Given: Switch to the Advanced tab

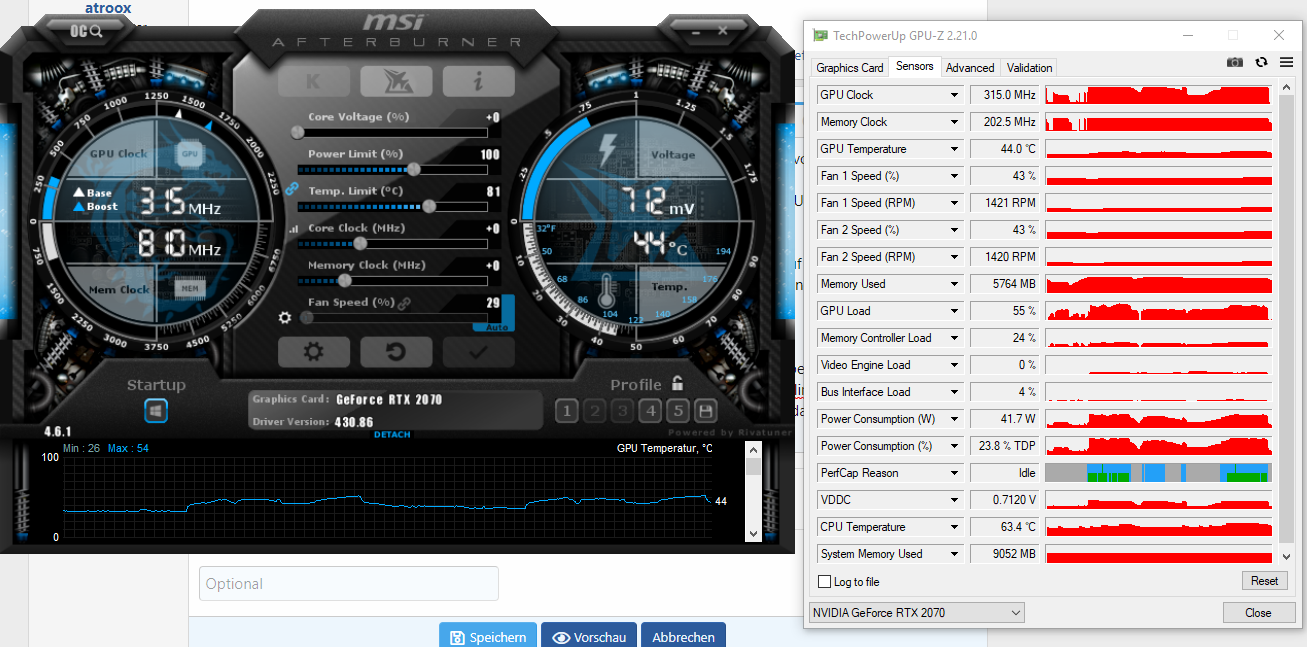Looking at the screenshot, I should coord(970,68).
